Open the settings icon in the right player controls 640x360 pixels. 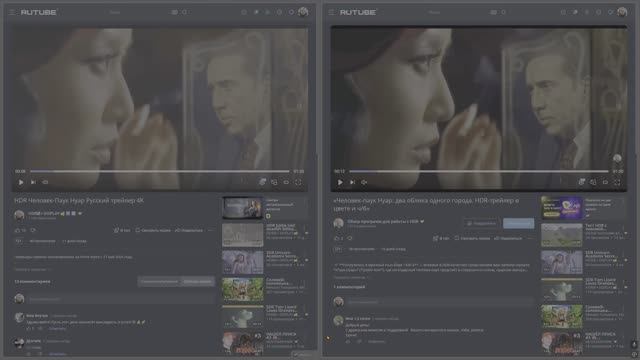click(x=582, y=182)
